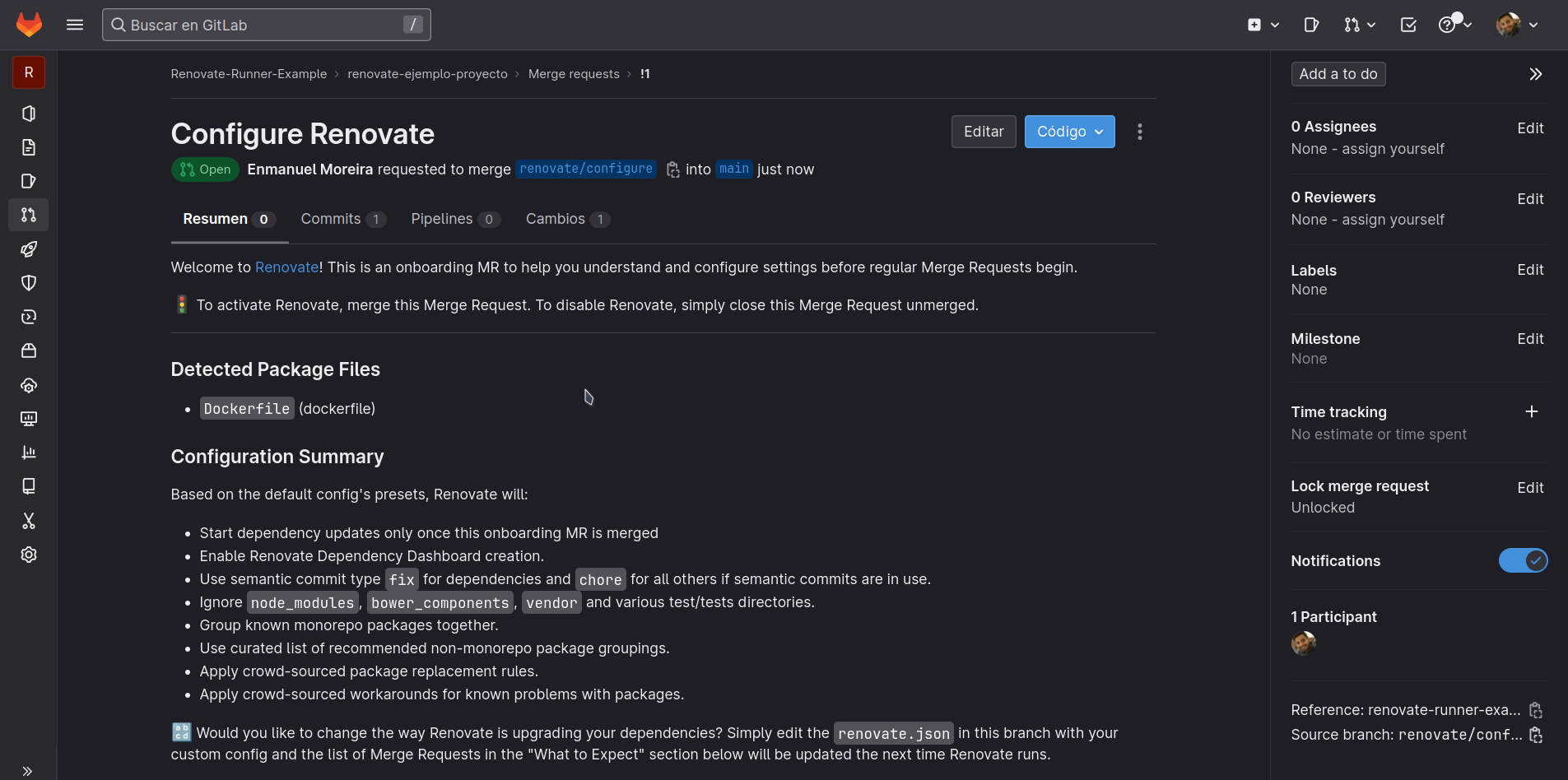
Task: Click the Add a to do button
Action: pyautogui.click(x=1338, y=74)
